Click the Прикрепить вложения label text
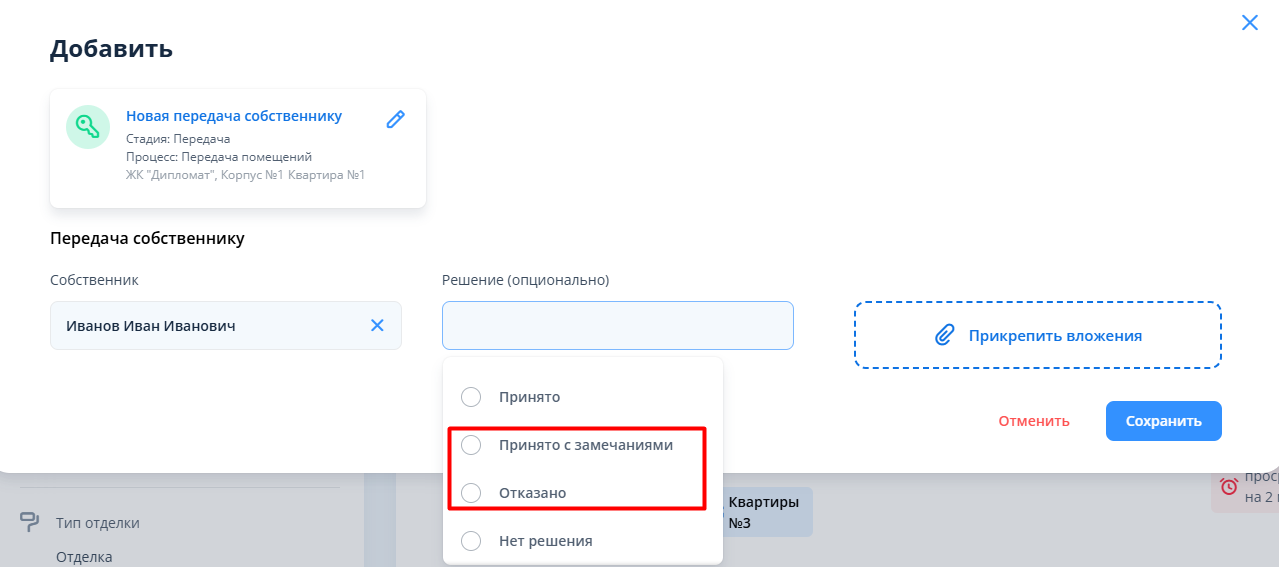Viewport: 1279px width, 567px height. tap(1055, 336)
